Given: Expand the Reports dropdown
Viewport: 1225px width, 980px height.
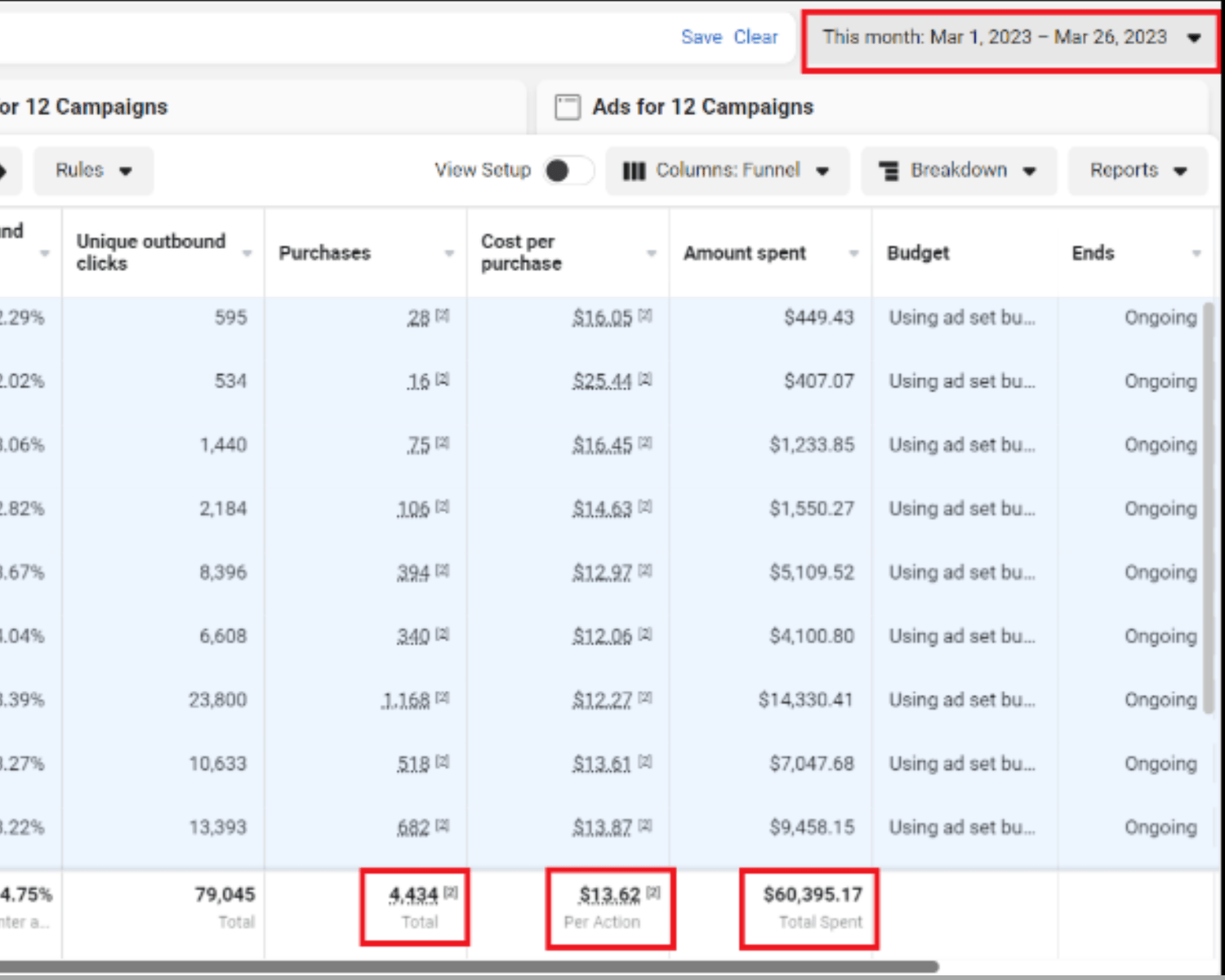Looking at the screenshot, I should (x=1137, y=171).
